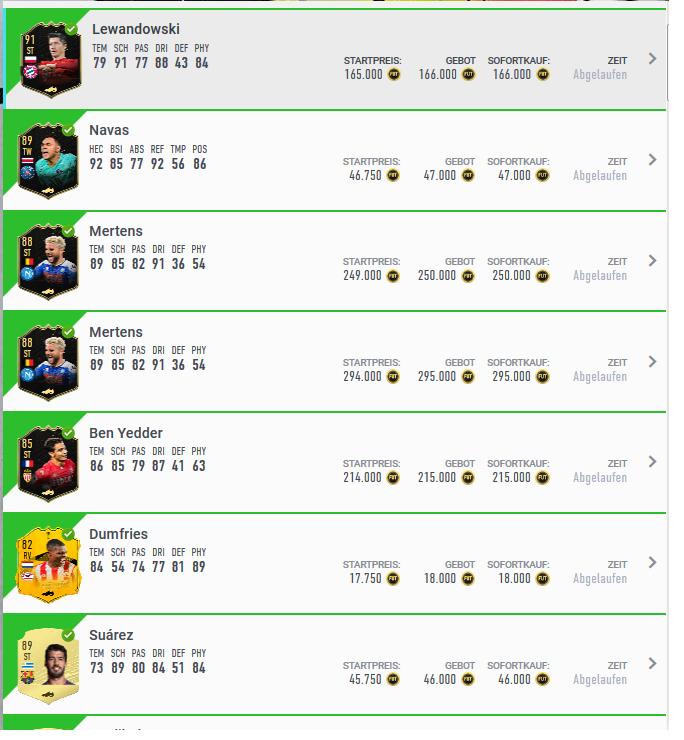The height and width of the screenshot is (740, 684).
Task: Click coin icon next to Dumfries 18.000 Gebot
Action: tap(468, 579)
